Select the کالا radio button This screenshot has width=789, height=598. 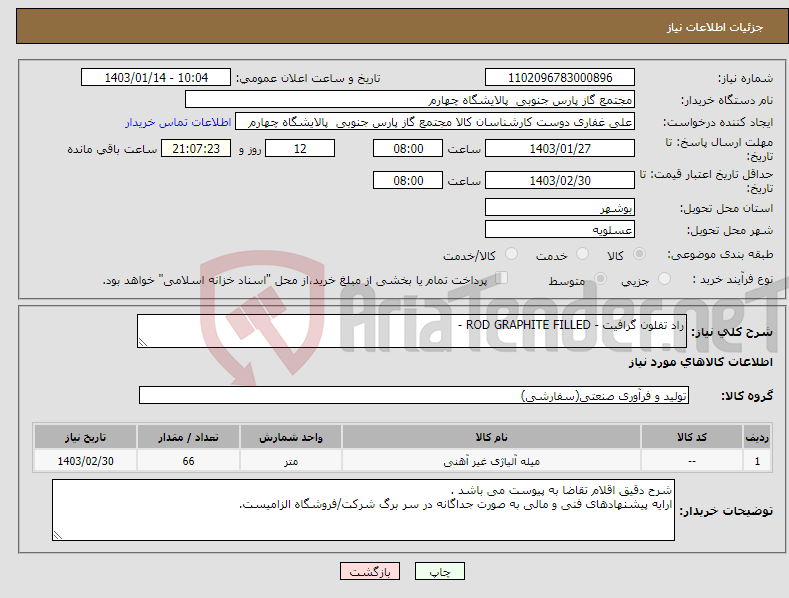[639, 254]
